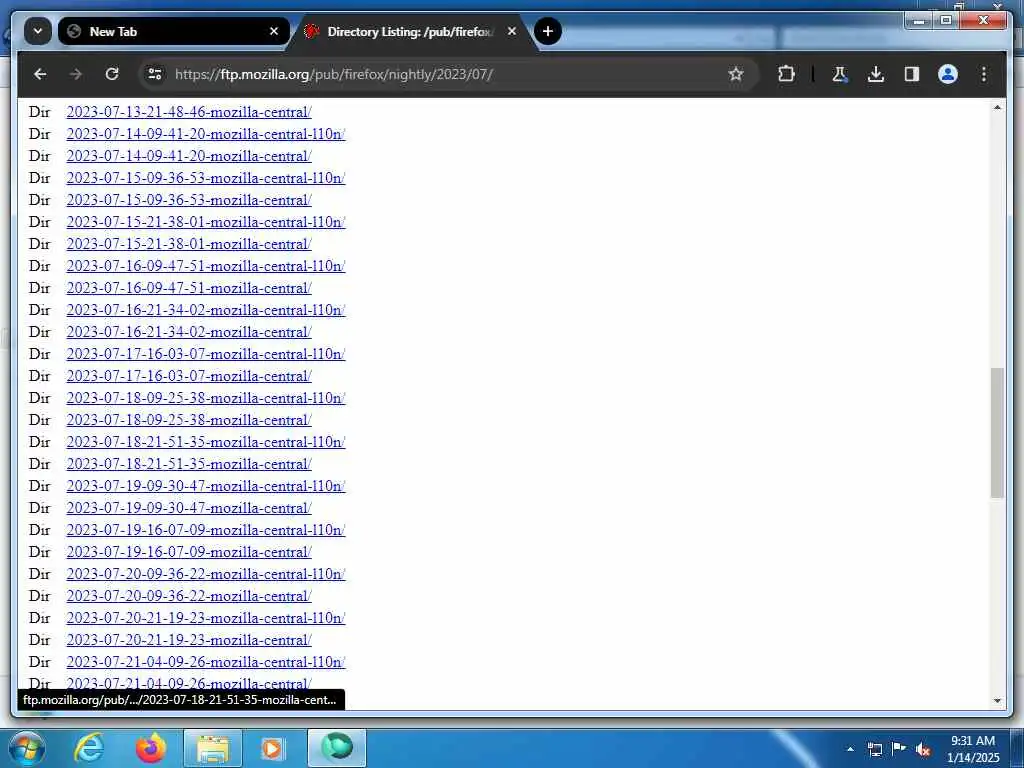This screenshot has height=768, width=1024.
Task: Open 2023-07-16-21-34-02-mozilla-central folder
Action: 189,332
